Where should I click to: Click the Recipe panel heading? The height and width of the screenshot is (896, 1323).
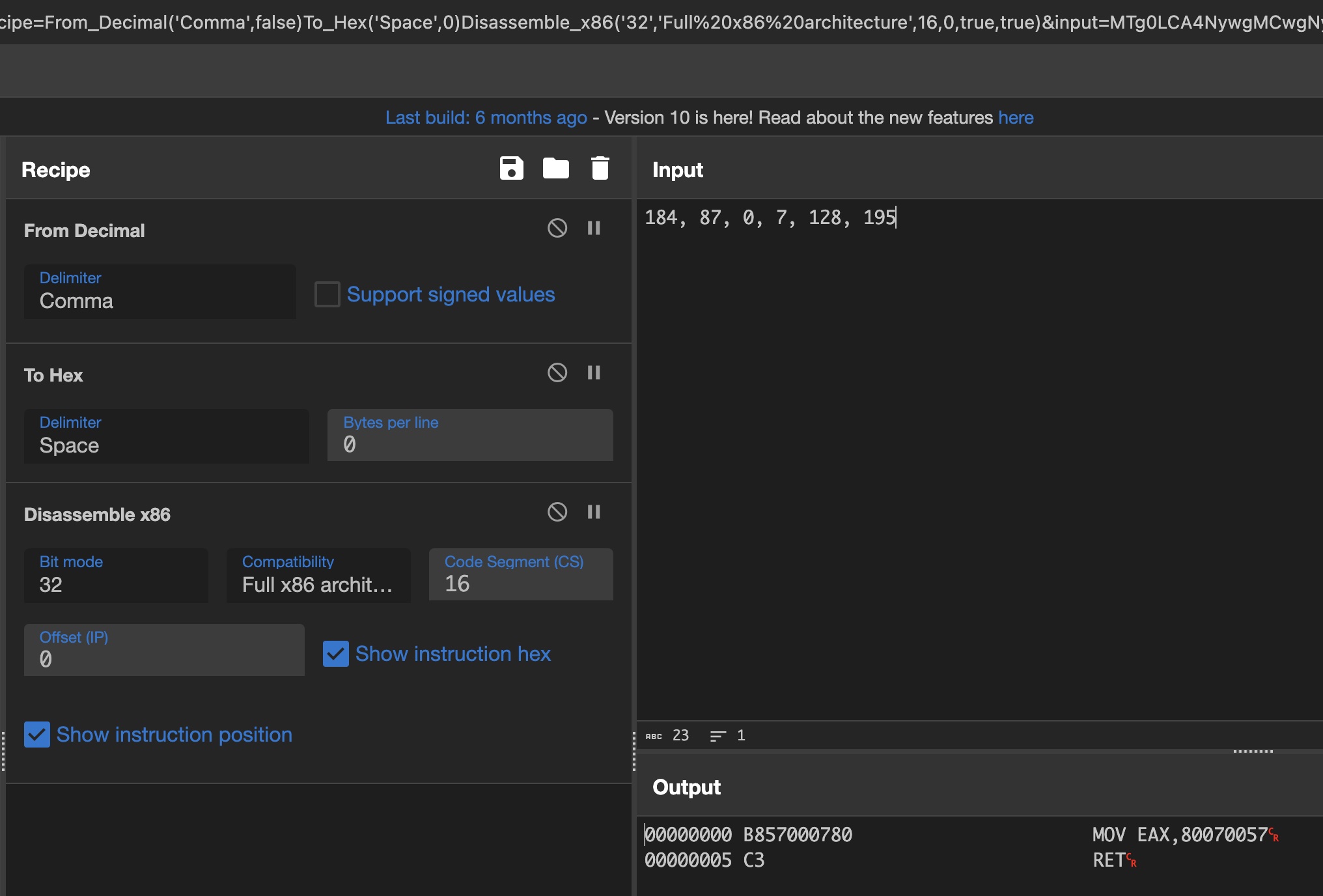[x=56, y=170]
